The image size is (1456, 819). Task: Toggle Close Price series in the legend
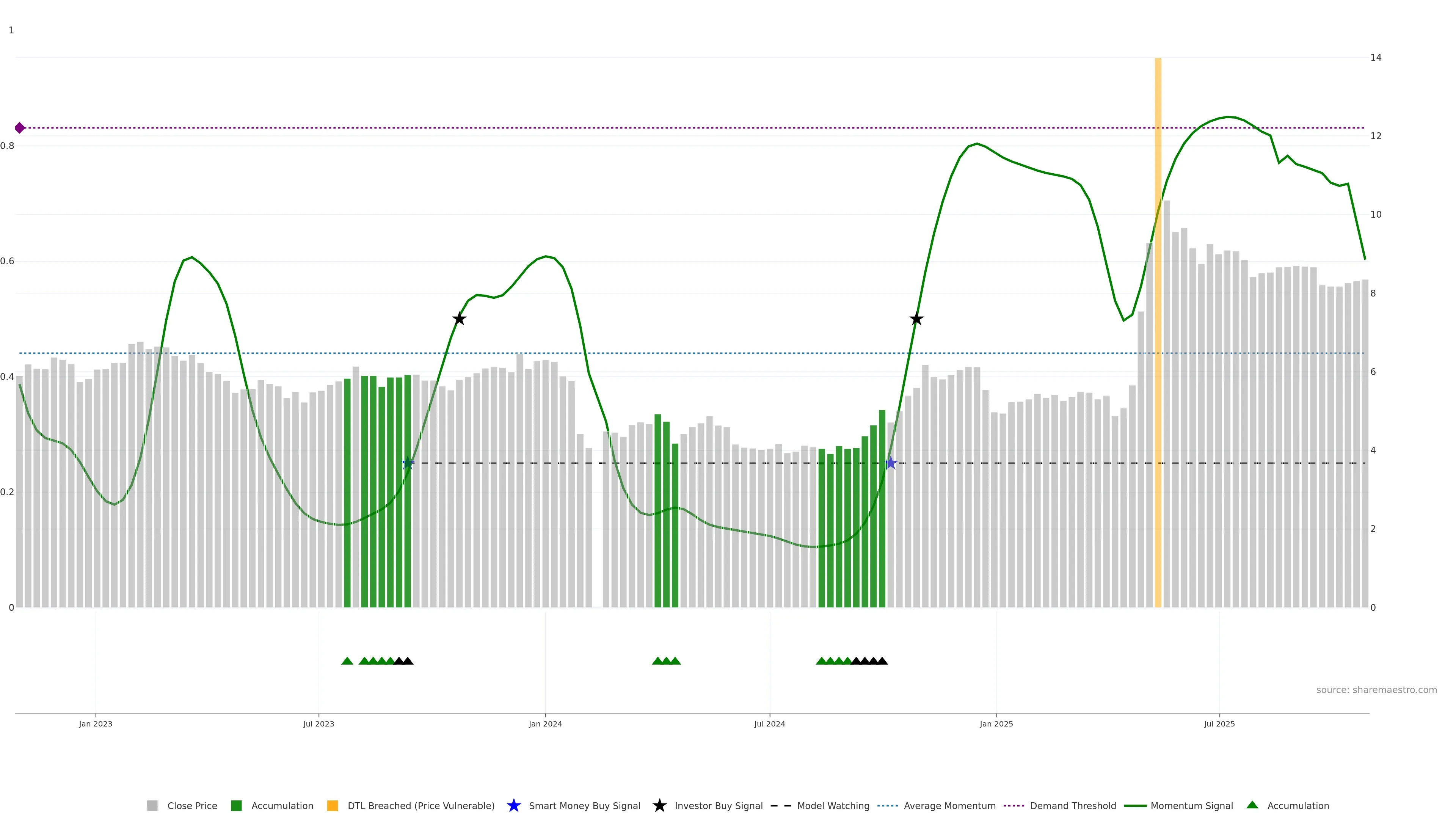pyautogui.click(x=191, y=805)
